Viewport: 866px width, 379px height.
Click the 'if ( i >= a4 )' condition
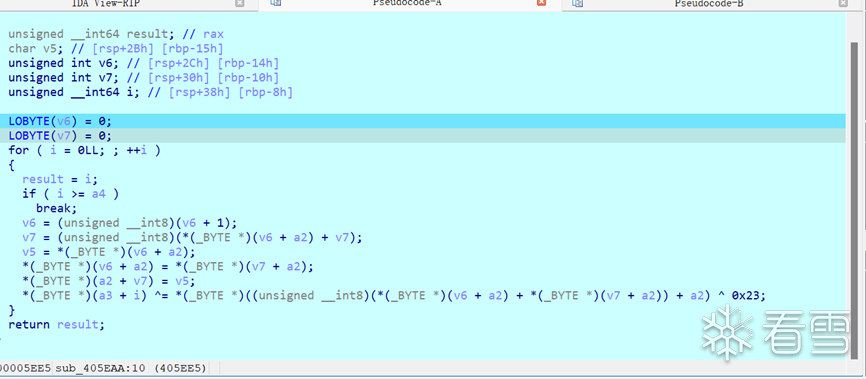(x=71, y=194)
